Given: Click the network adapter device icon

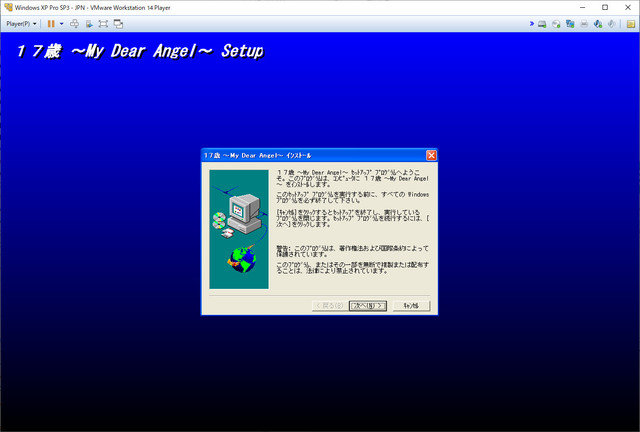Looking at the screenshot, I should (x=570, y=24).
